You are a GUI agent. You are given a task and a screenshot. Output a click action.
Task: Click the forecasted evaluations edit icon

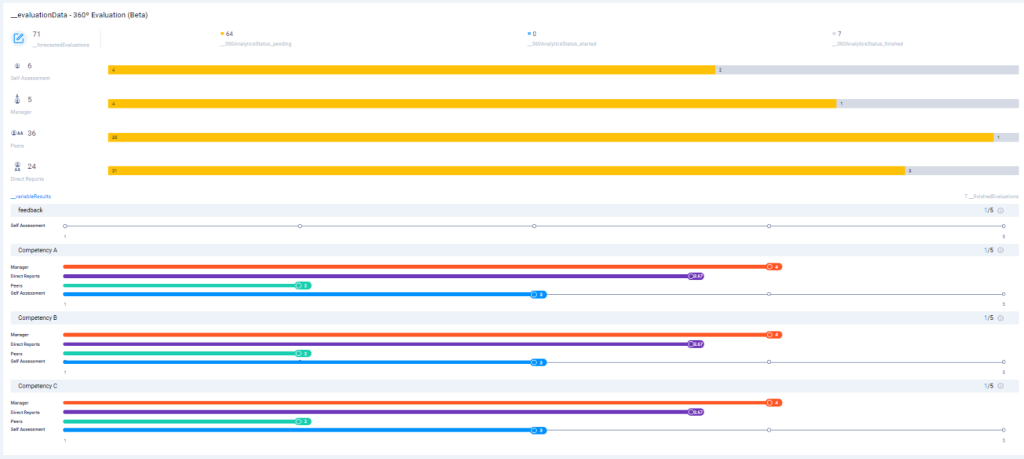(19, 38)
